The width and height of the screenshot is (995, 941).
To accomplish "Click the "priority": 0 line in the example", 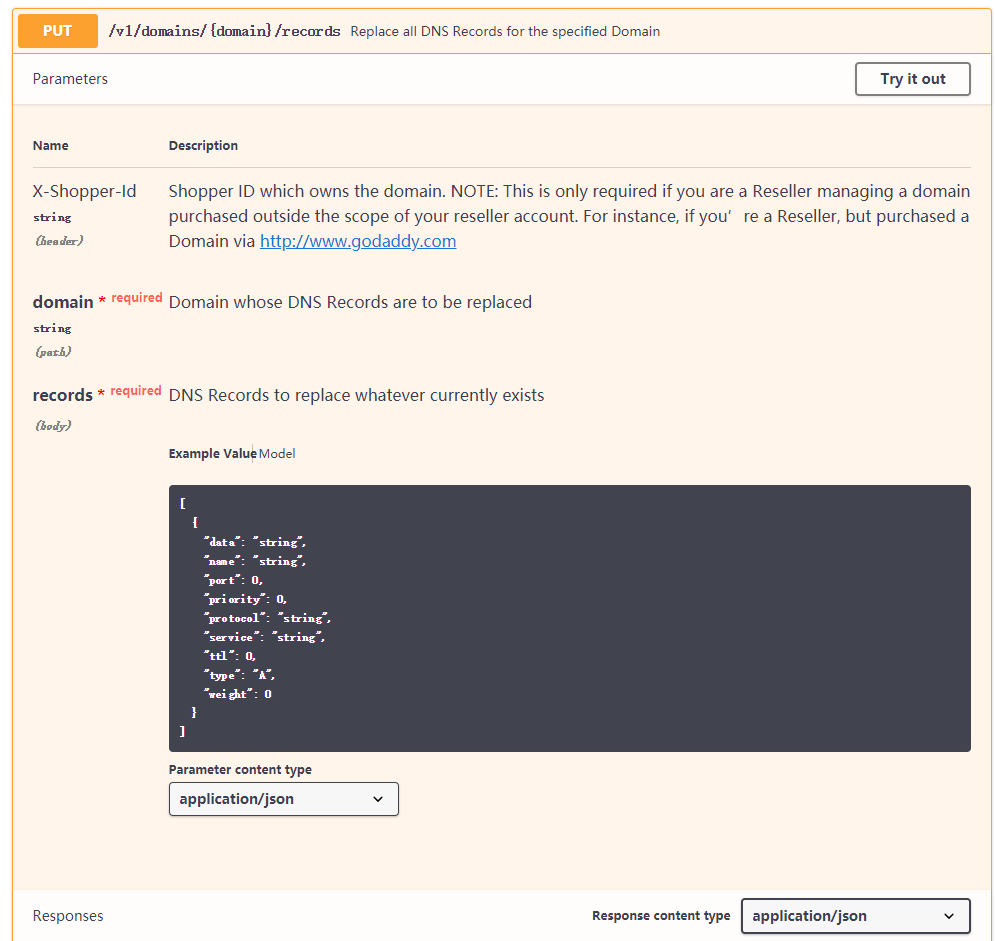I will [245, 599].
